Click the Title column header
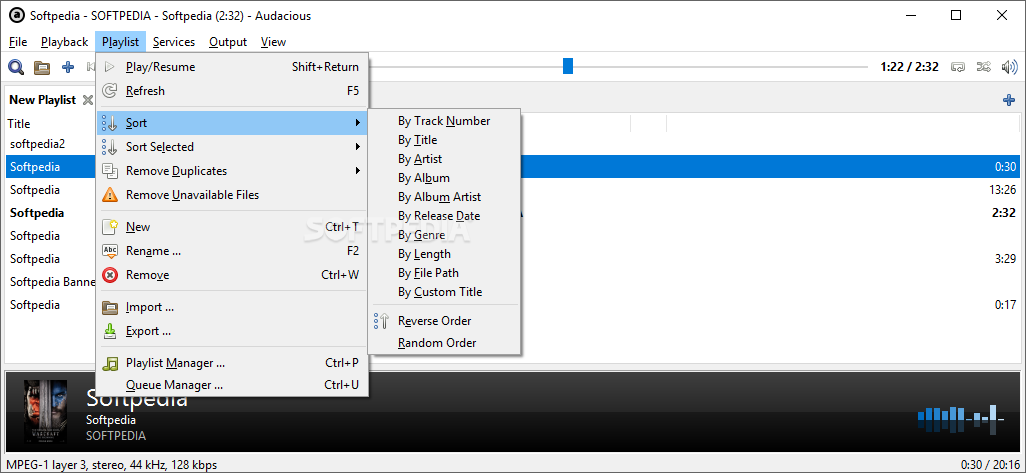The image size is (1026, 473). pos(19,124)
